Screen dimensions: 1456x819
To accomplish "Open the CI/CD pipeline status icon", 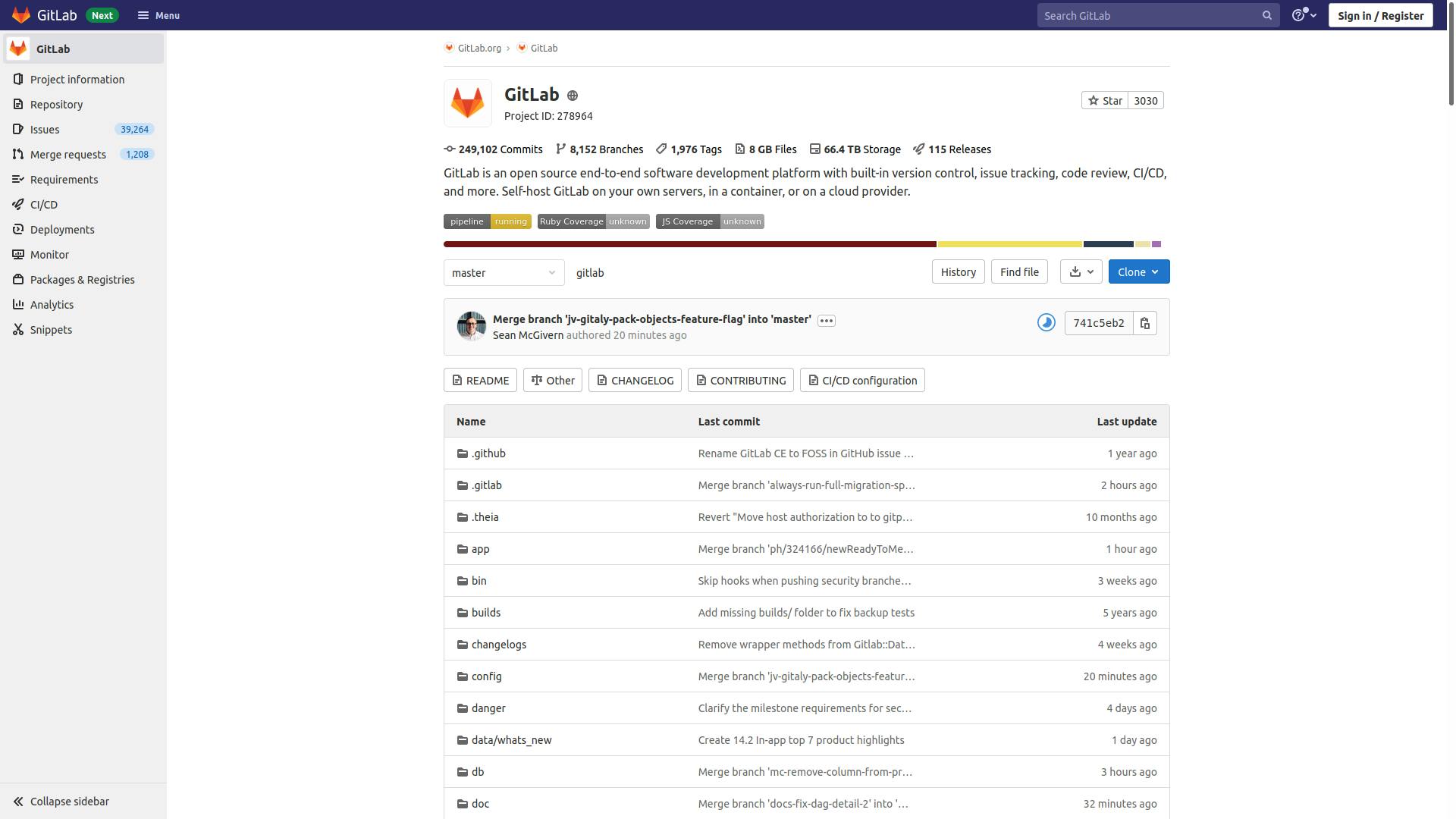I will coord(1046,324).
